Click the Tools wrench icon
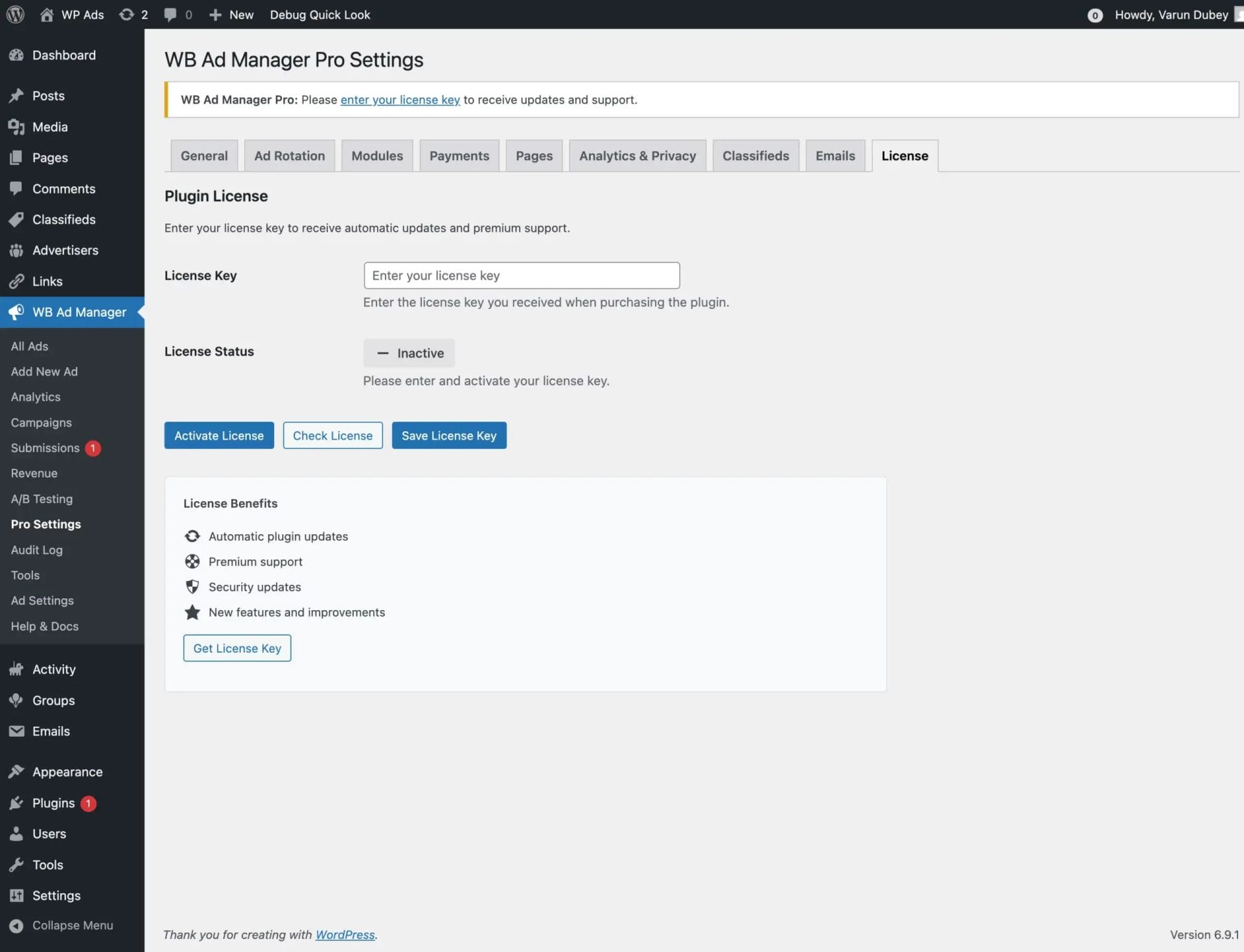This screenshot has height=952, width=1244. pos(16,865)
